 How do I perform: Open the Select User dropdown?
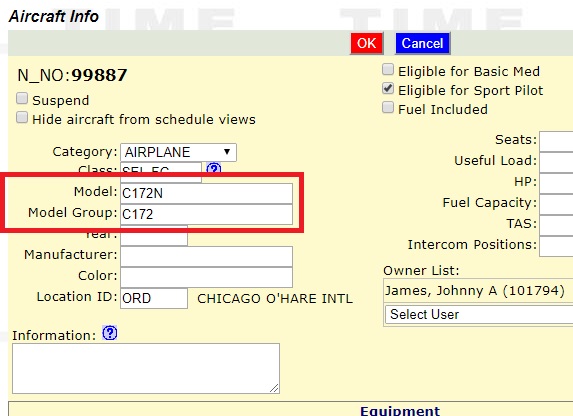479,314
